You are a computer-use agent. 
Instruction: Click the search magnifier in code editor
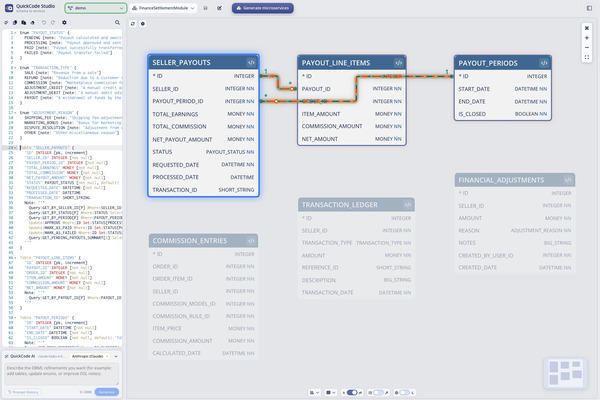(x=117, y=23)
